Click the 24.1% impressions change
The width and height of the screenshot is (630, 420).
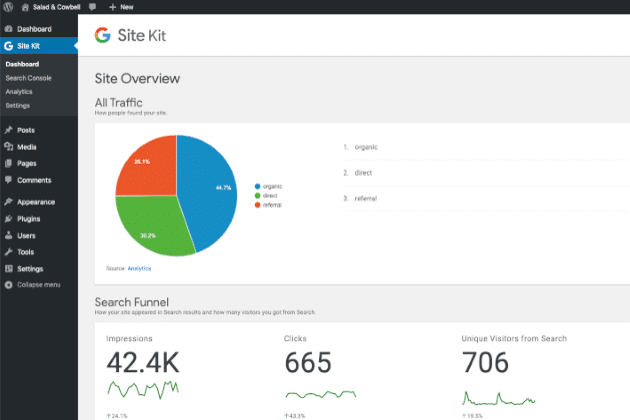[x=117, y=416]
